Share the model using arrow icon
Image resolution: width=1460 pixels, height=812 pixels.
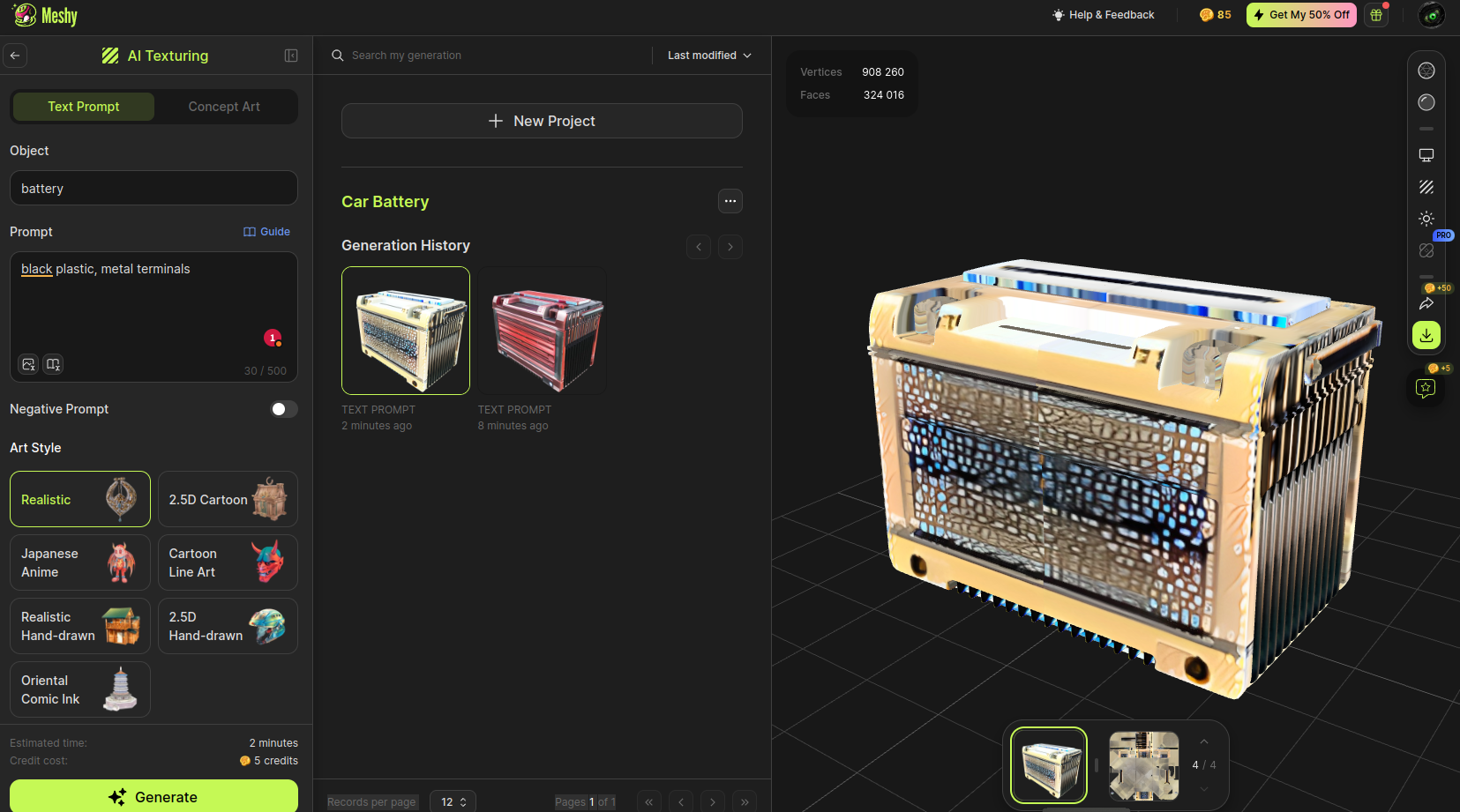tap(1426, 303)
